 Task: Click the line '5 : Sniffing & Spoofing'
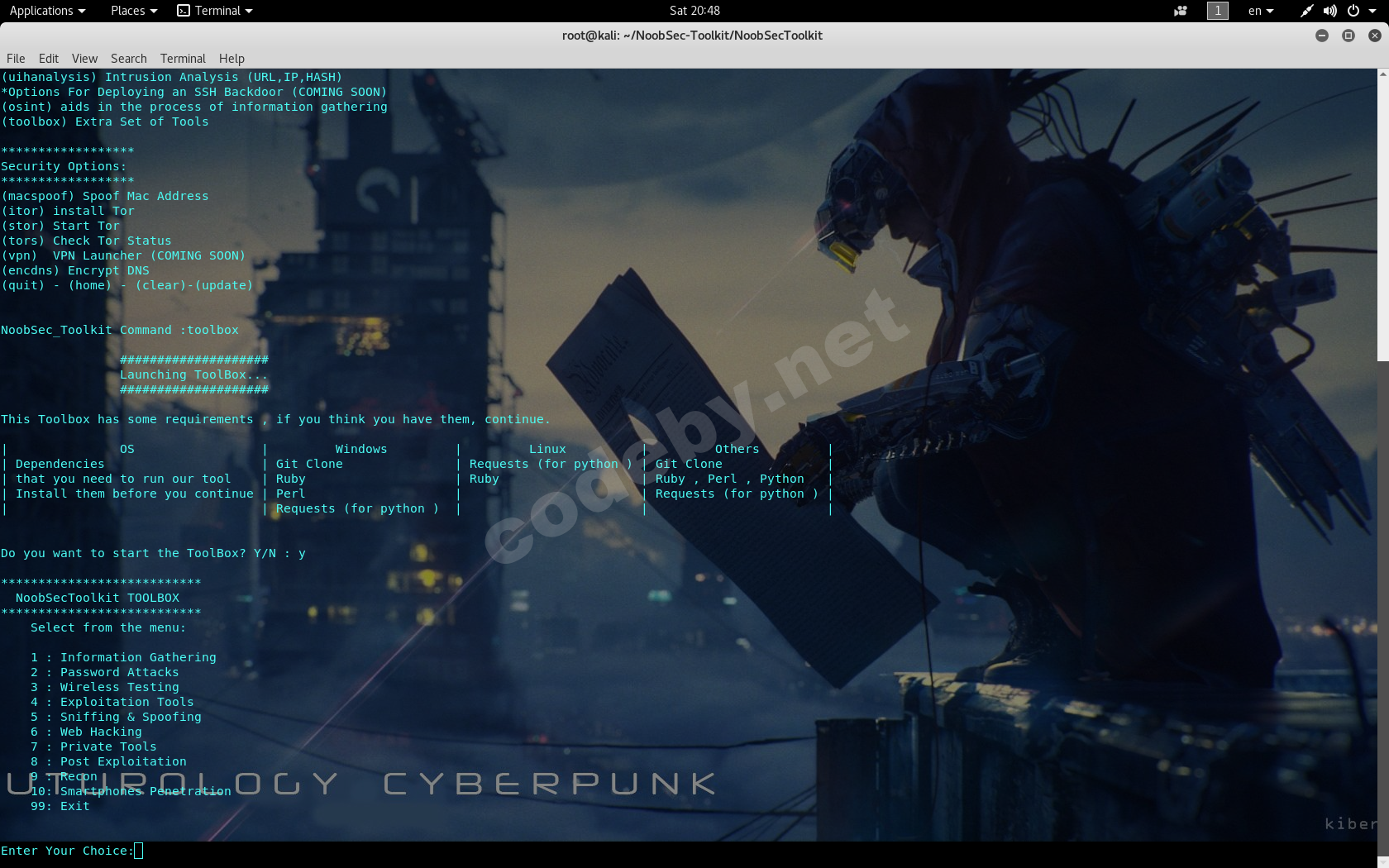pyautogui.click(x=116, y=717)
